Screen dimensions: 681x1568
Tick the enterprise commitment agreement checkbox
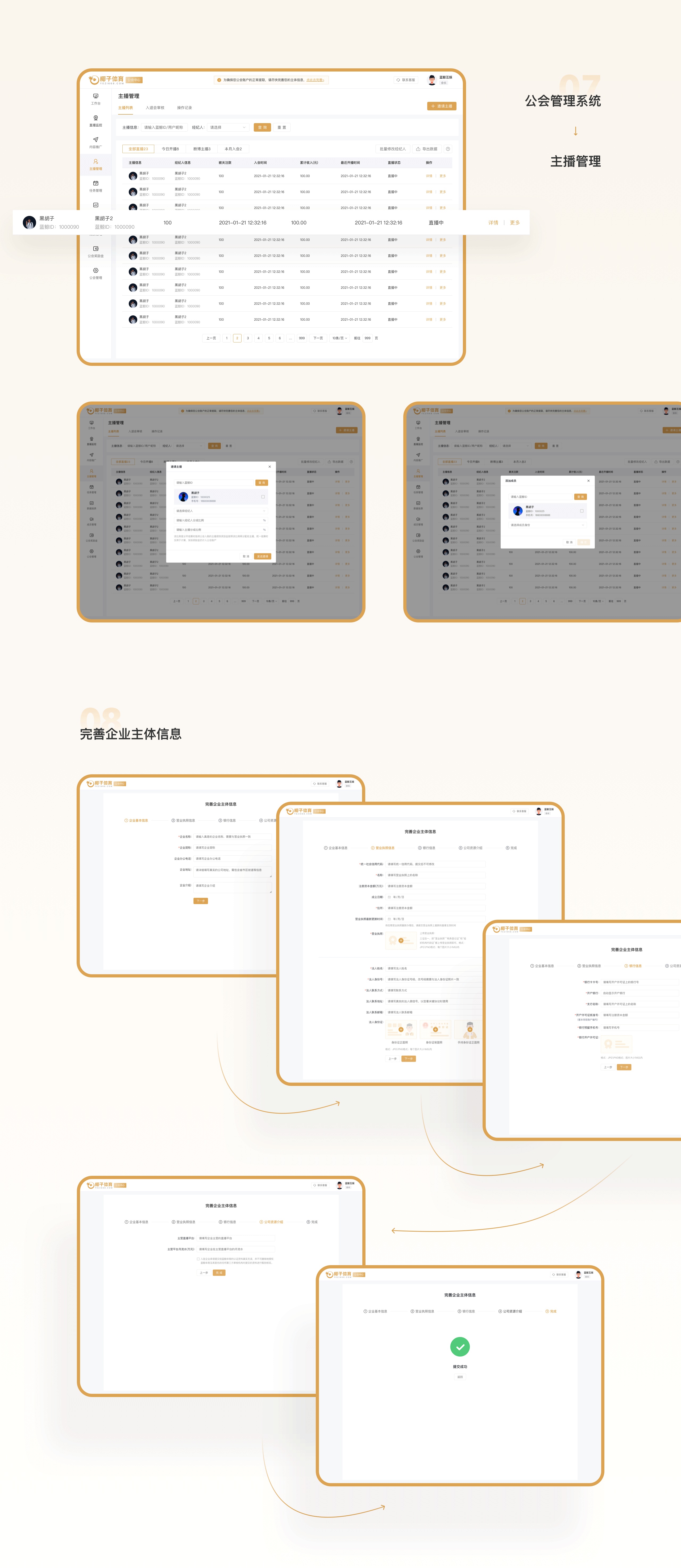pyautogui.click(x=198, y=1259)
